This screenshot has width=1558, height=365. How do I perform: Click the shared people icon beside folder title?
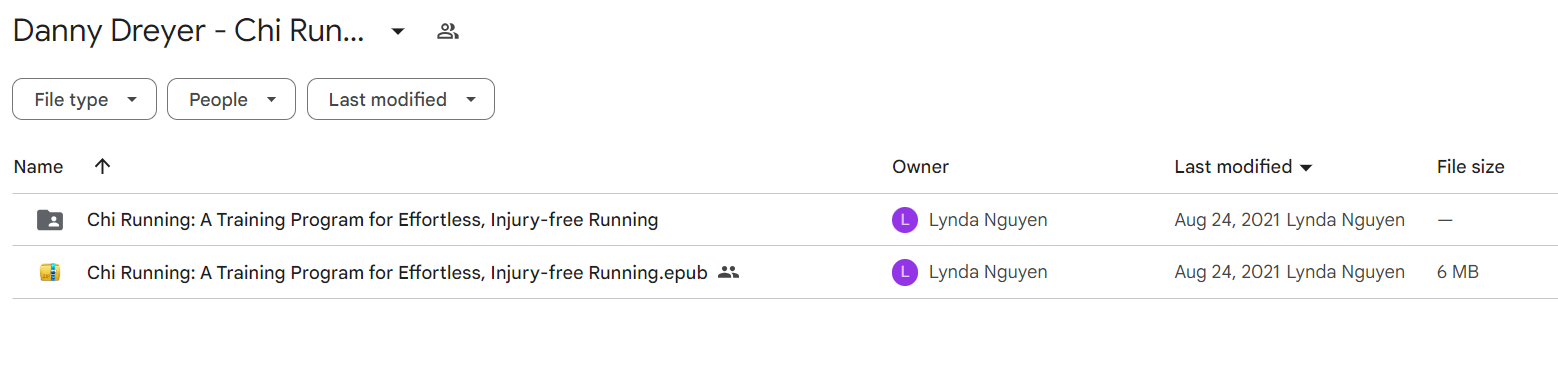tap(448, 32)
